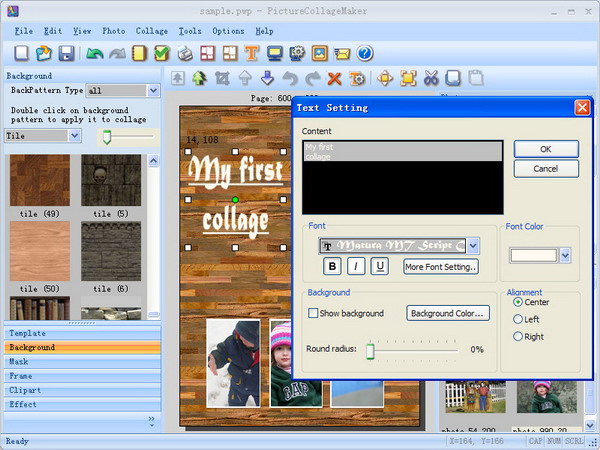Open the BackPattern Type dropdown
This screenshot has width=600, height=450.
pyautogui.click(x=153, y=91)
